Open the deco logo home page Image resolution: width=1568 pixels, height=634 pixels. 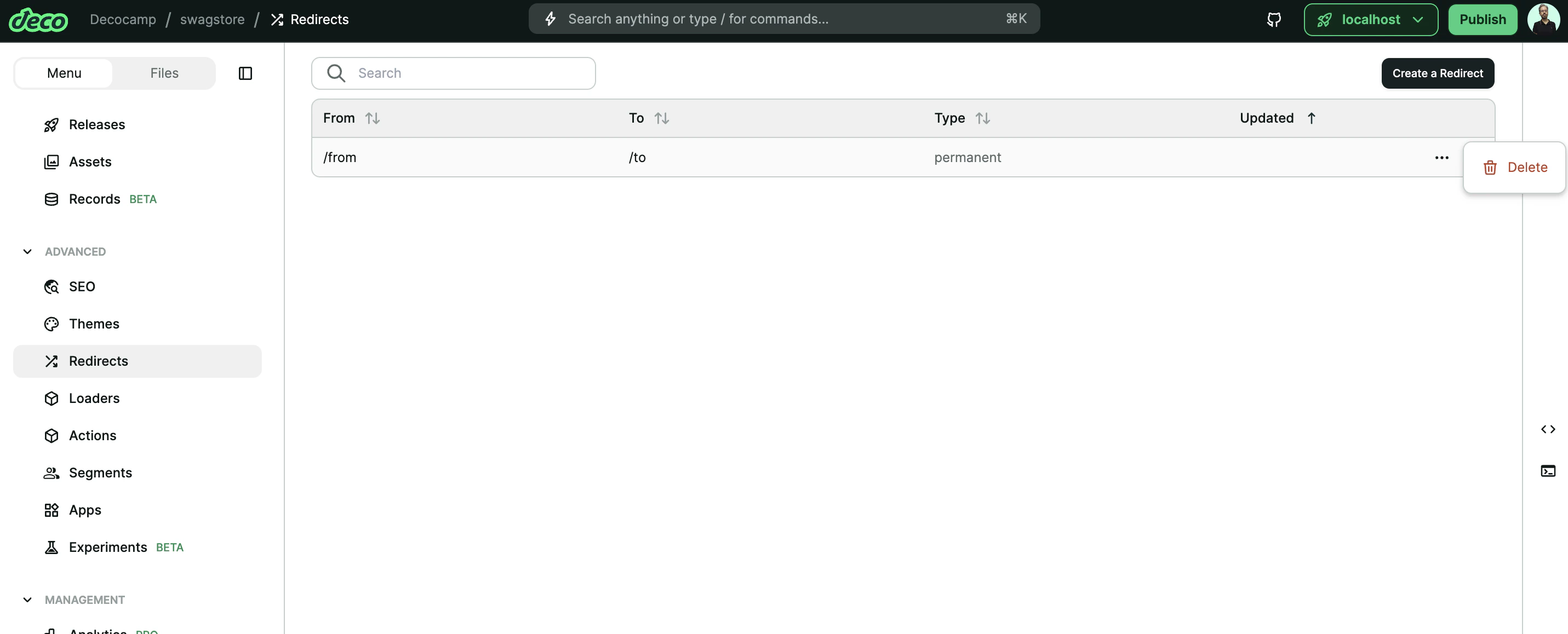pos(38,19)
